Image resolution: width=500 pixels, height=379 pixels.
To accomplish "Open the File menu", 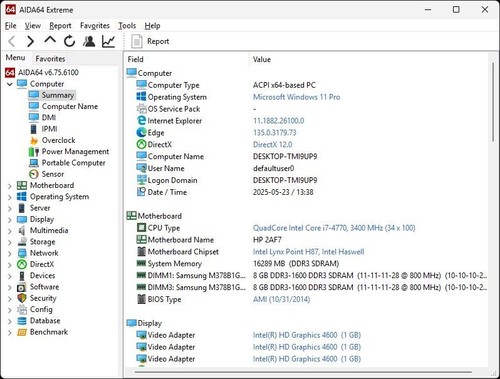I will 11,26.
